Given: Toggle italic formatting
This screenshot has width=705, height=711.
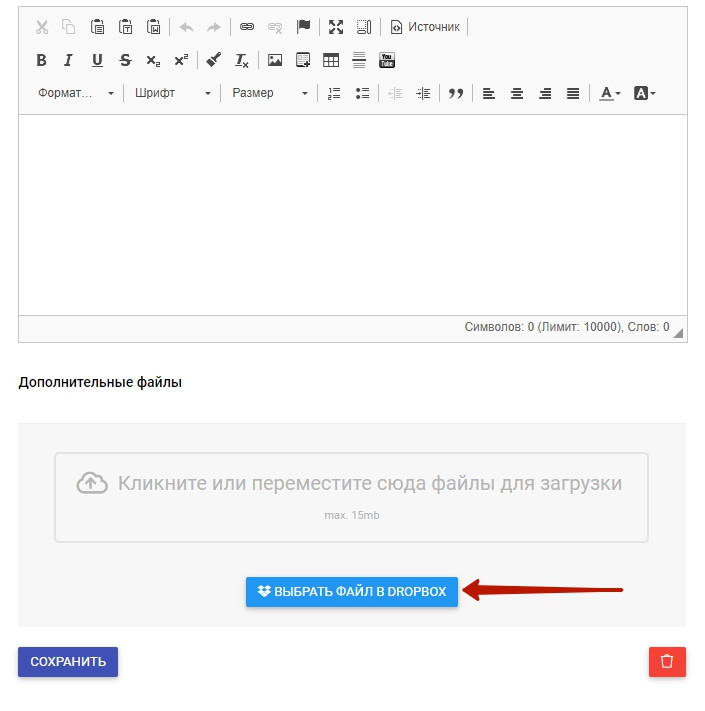Looking at the screenshot, I should (69, 60).
